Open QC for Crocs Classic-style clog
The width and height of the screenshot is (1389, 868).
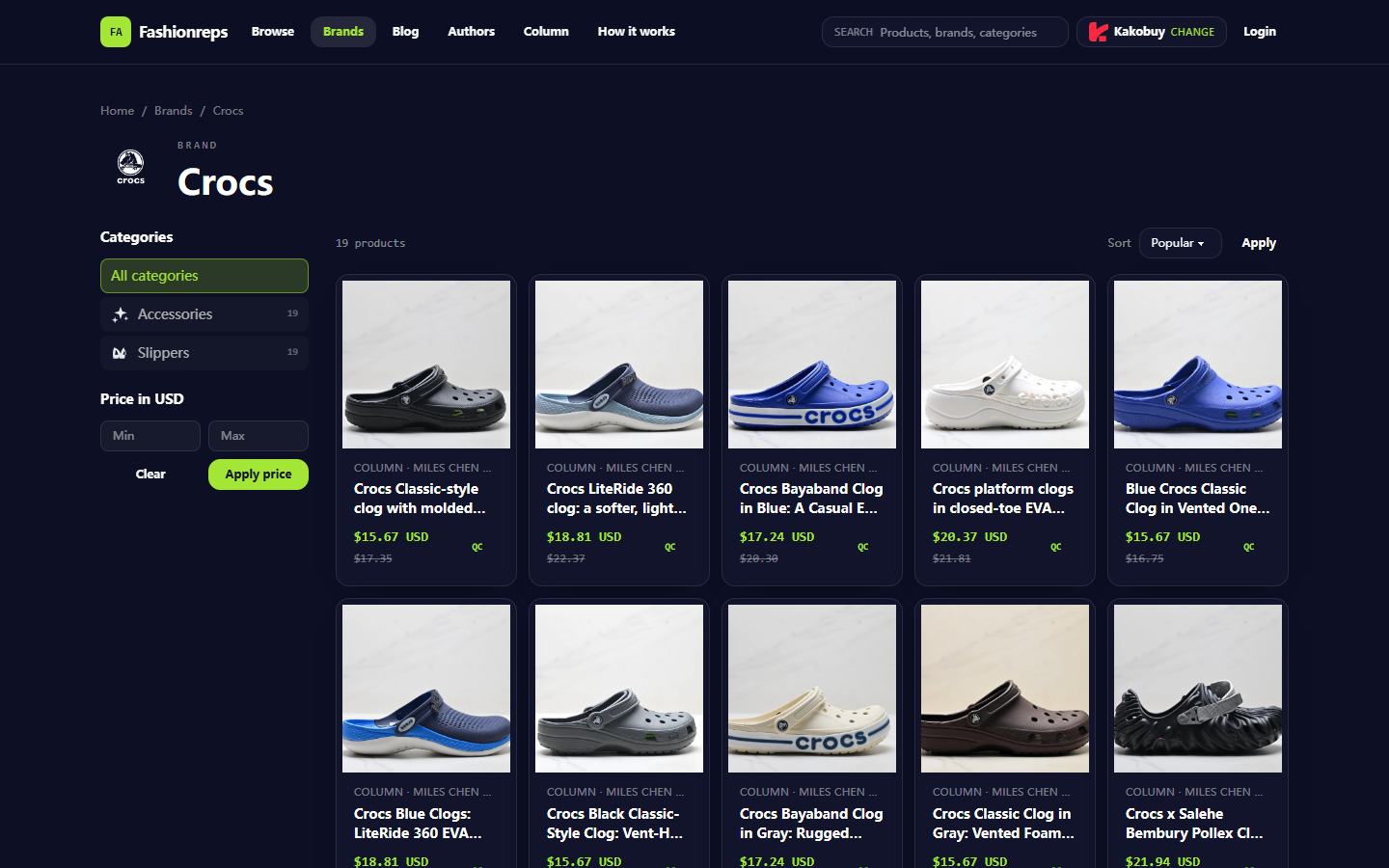pyautogui.click(x=477, y=547)
